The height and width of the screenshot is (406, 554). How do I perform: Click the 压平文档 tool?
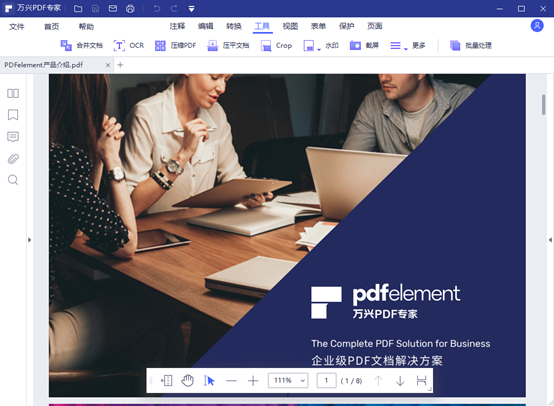point(228,45)
